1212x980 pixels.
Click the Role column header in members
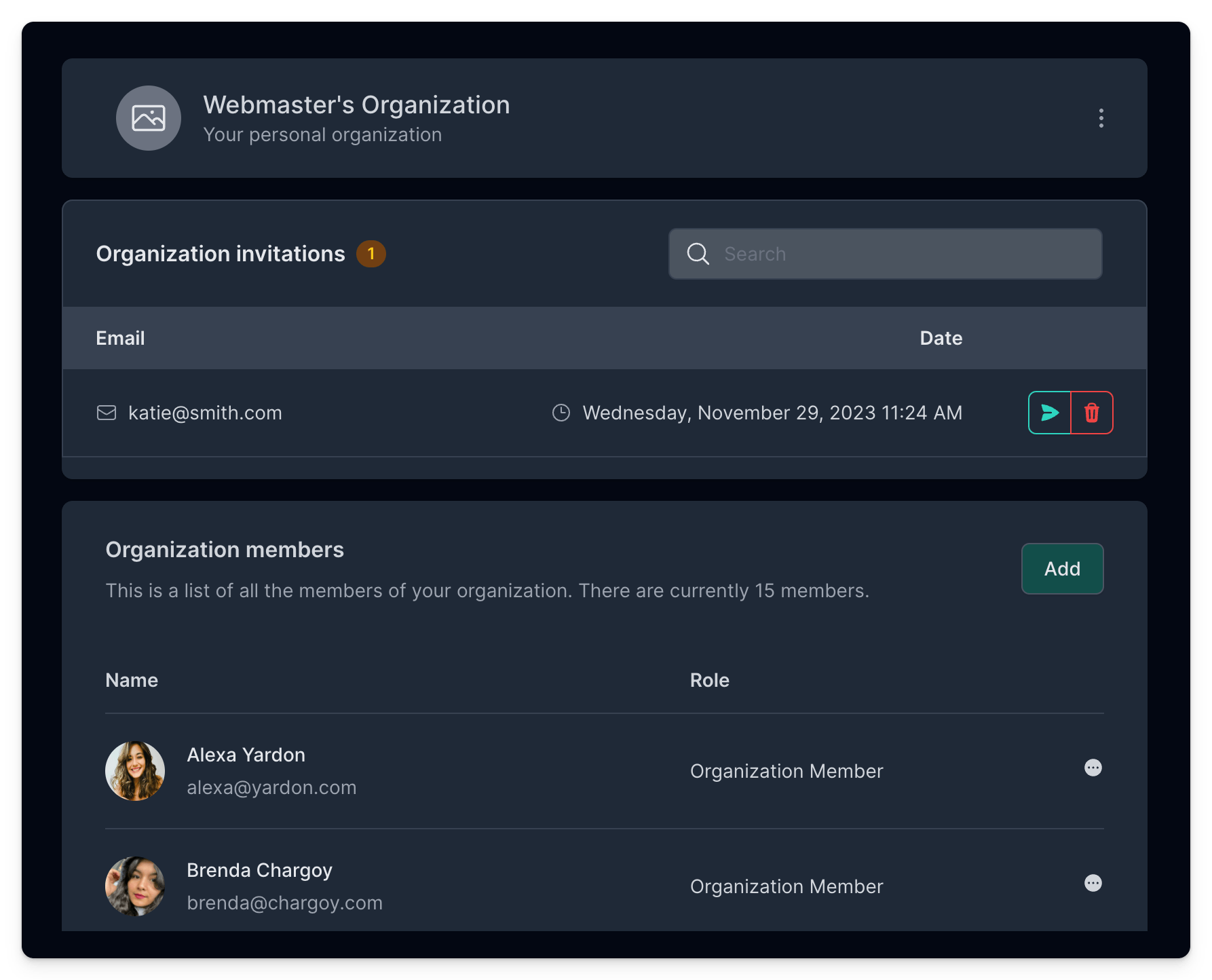point(709,680)
